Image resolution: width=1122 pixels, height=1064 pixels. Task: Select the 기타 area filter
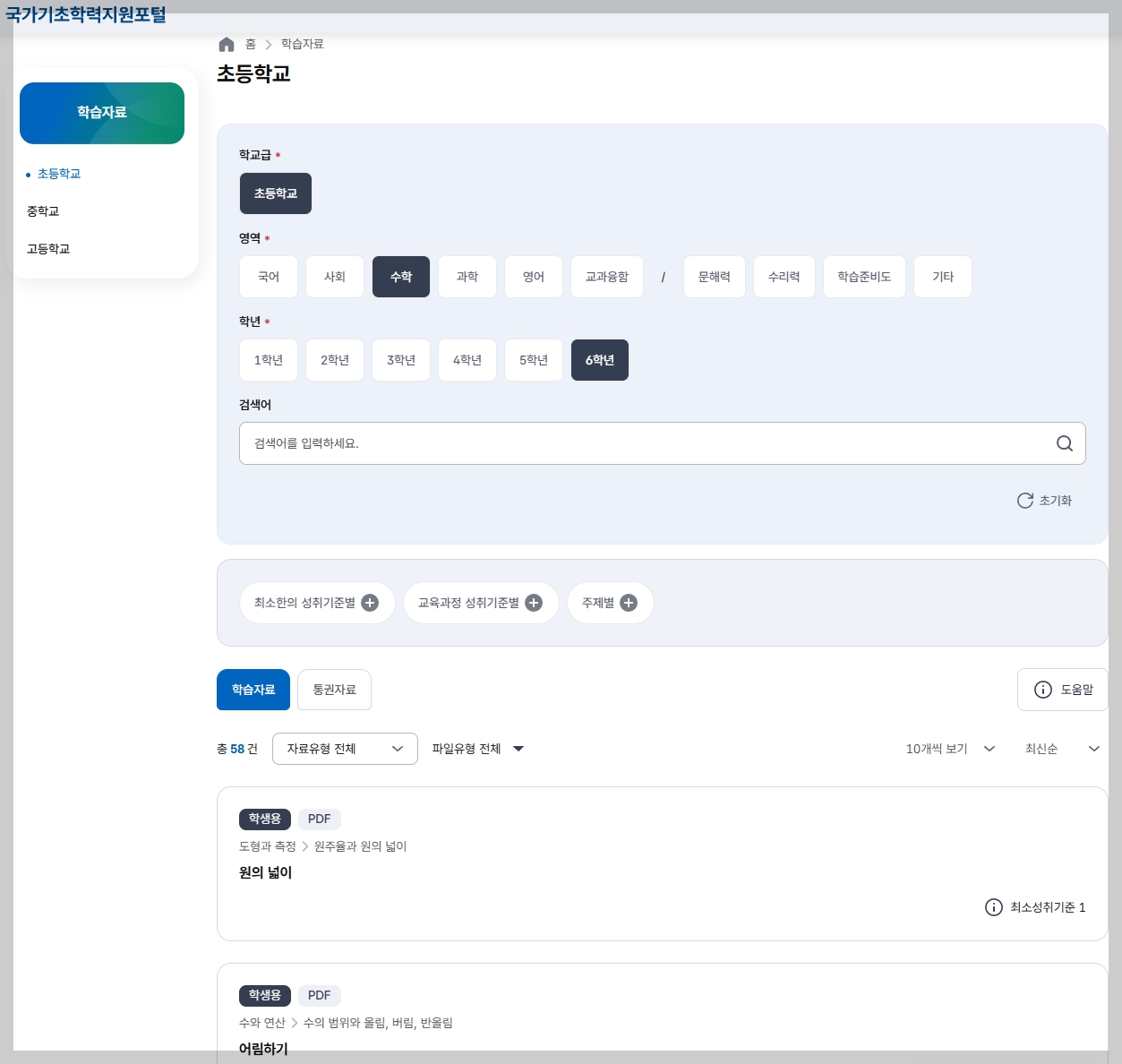(x=943, y=277)
